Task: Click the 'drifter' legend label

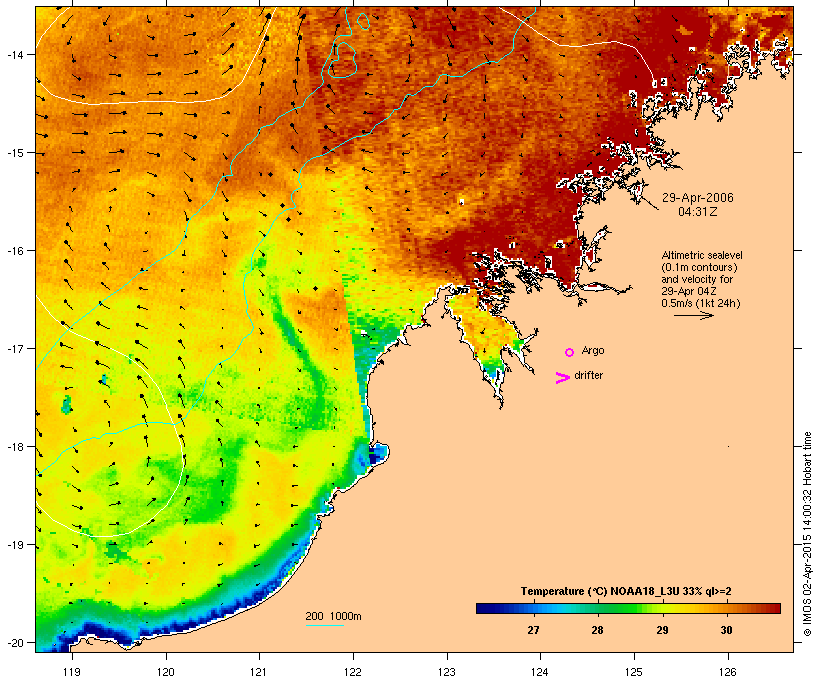Action: click(588, 375)
